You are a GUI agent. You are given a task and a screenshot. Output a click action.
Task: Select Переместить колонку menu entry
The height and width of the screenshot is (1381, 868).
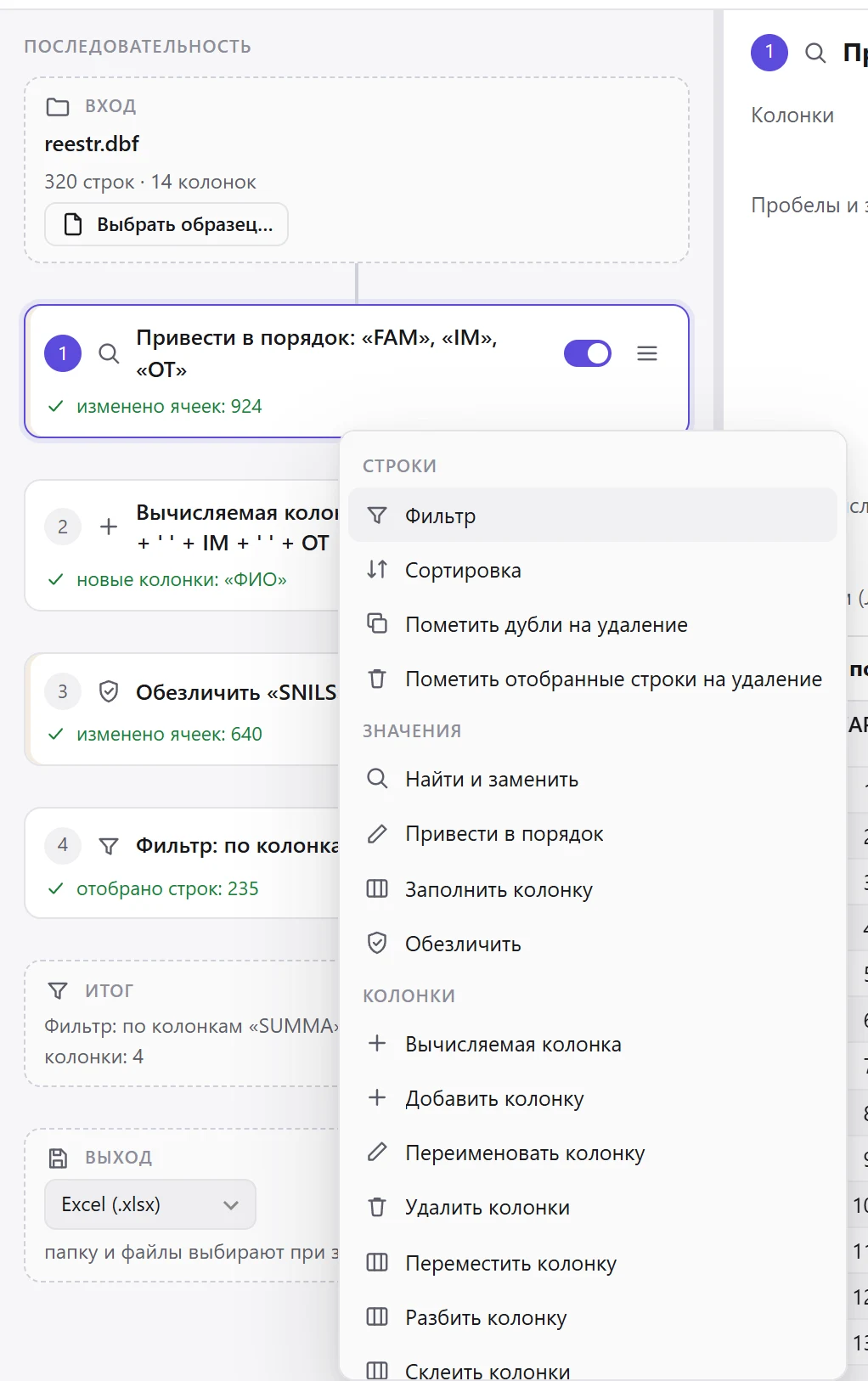pos(593,1263)
